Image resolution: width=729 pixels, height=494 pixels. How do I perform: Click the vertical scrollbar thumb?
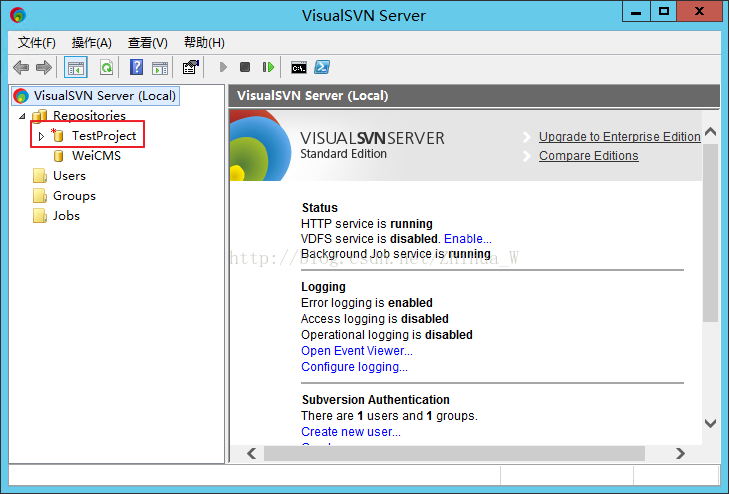click(x=710, y=232)
